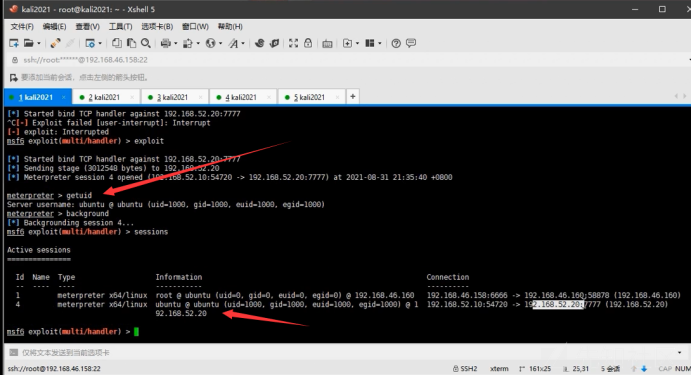Open the 文件(F) menu

[x=22, y=26]
